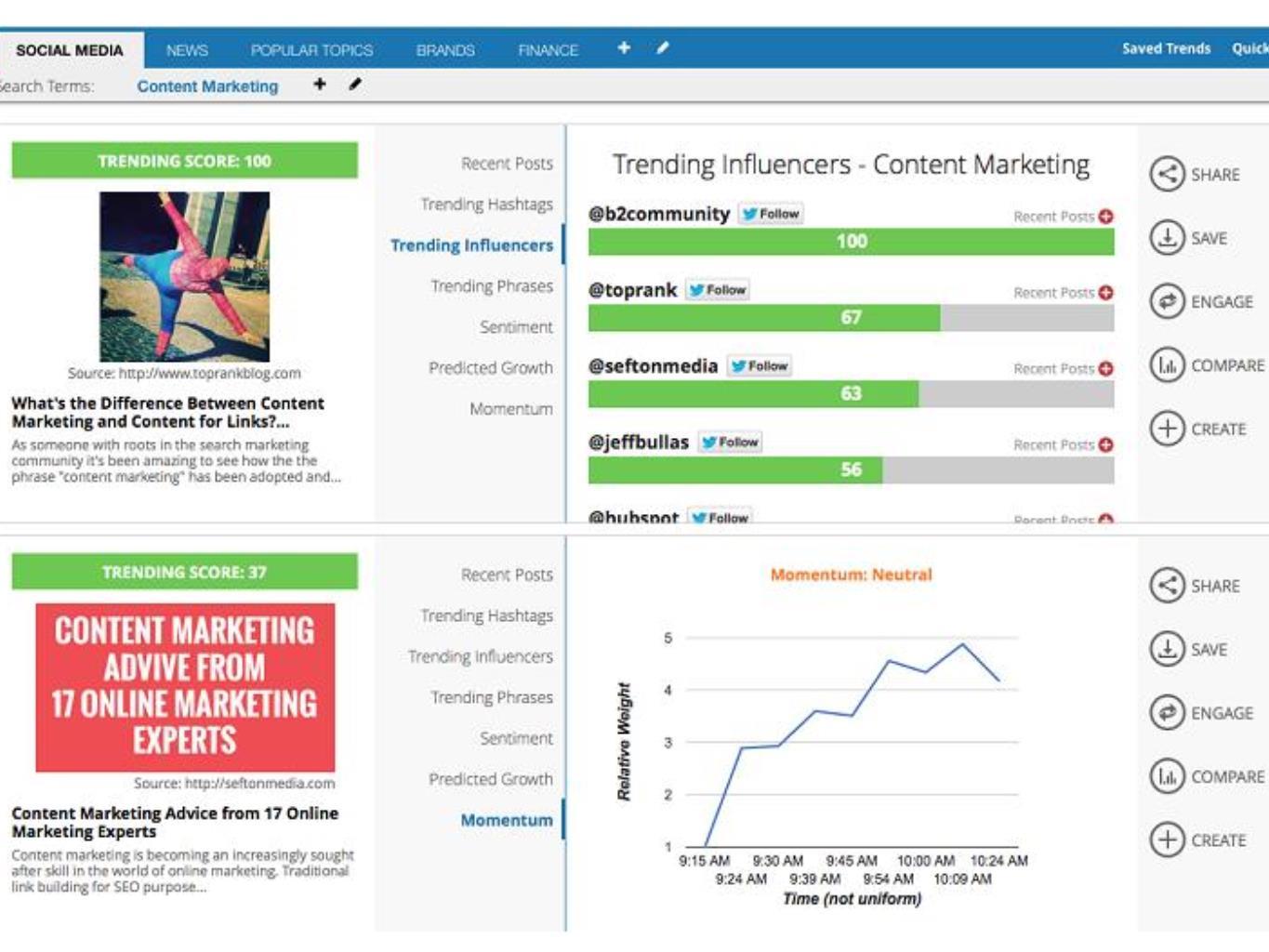The width and height of the screenshot is (1269, 952).
Task: Expand Recent Posts for @jeffbullas
Action: [x=1105, y=445]
